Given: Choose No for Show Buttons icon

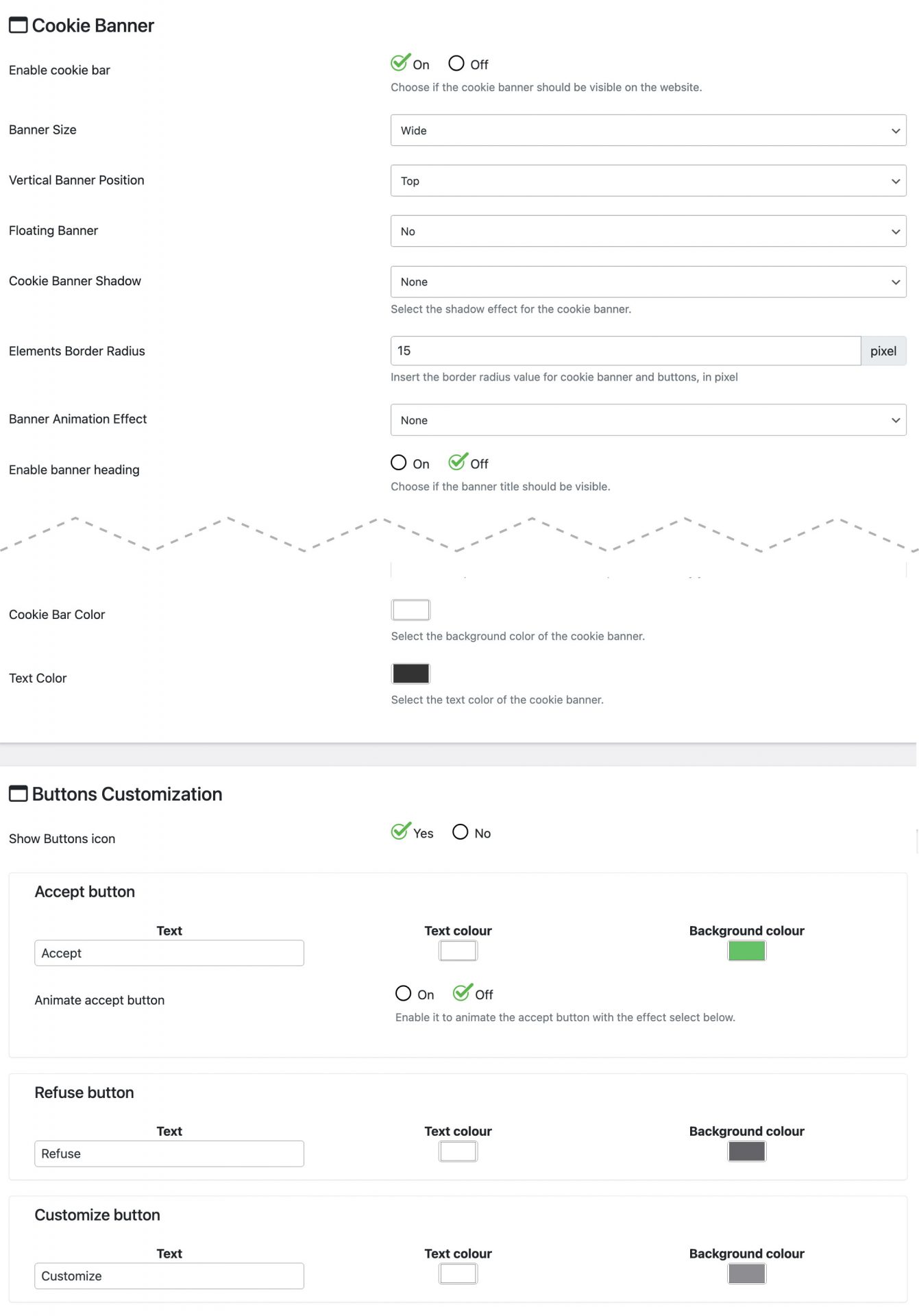Looking at the screenshot, I should 461,832.
